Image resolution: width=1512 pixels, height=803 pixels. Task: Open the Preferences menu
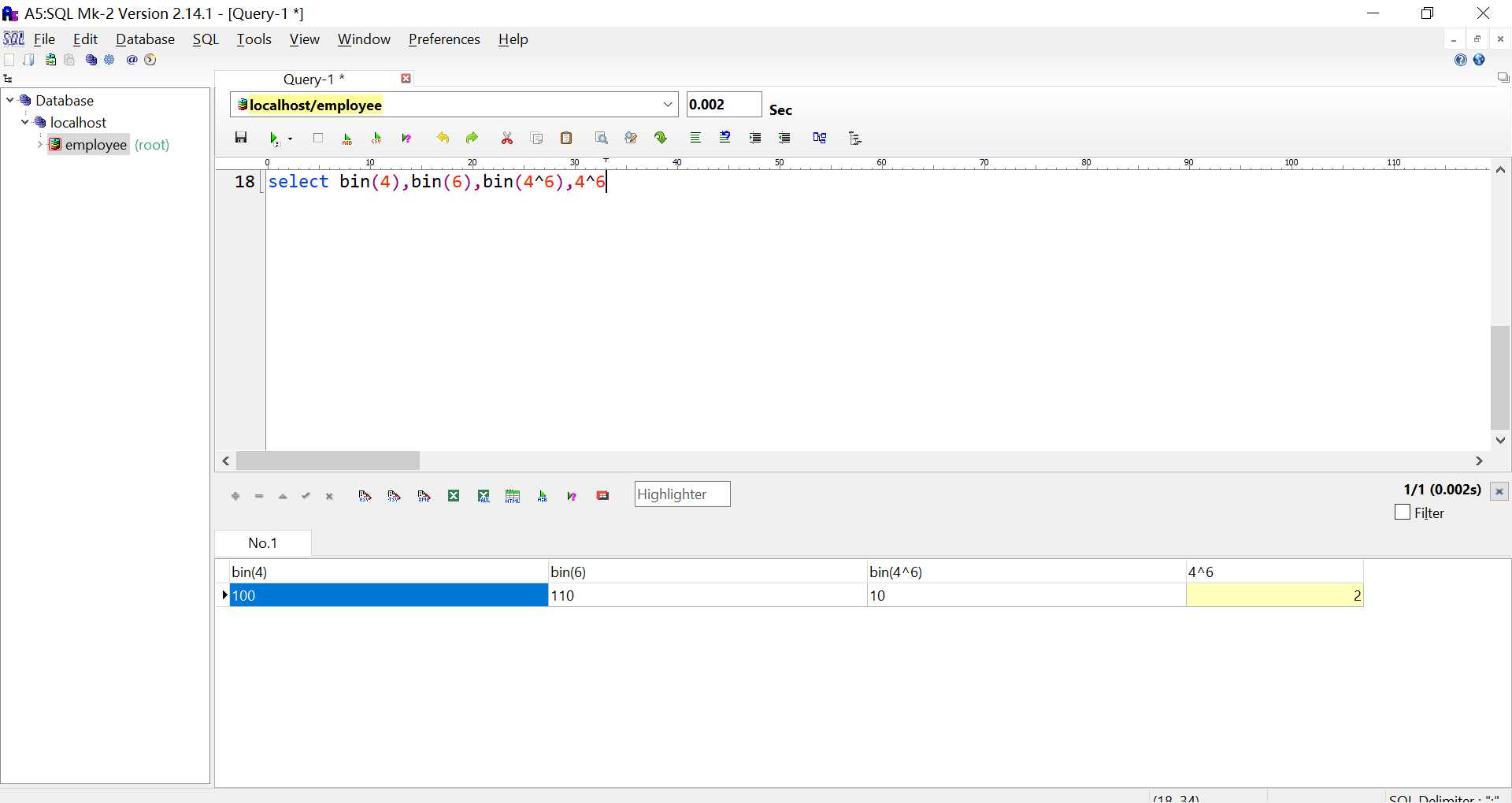coord(444,39)
